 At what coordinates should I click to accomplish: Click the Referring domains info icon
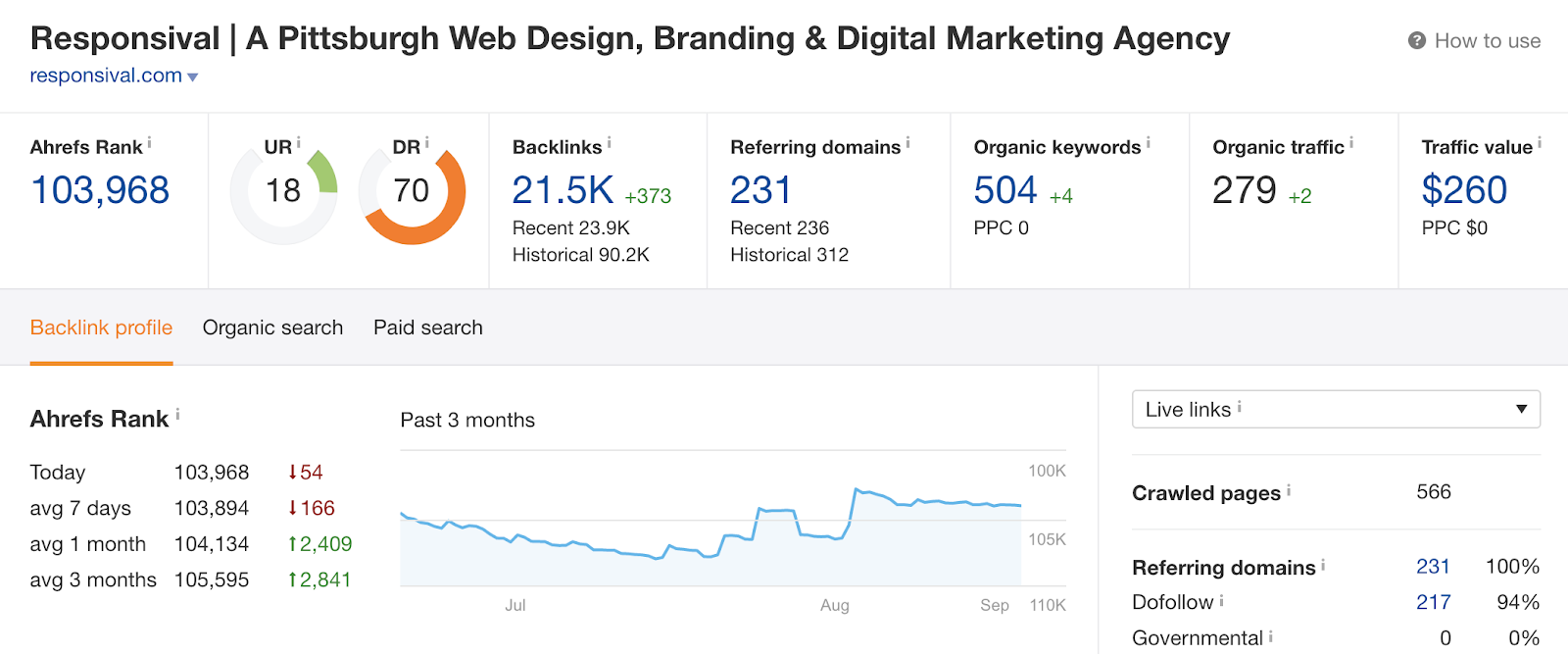coord(907,141)
